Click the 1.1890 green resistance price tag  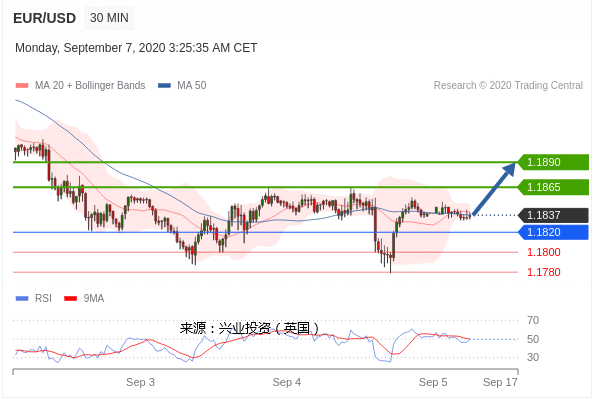tap(553, 162)
